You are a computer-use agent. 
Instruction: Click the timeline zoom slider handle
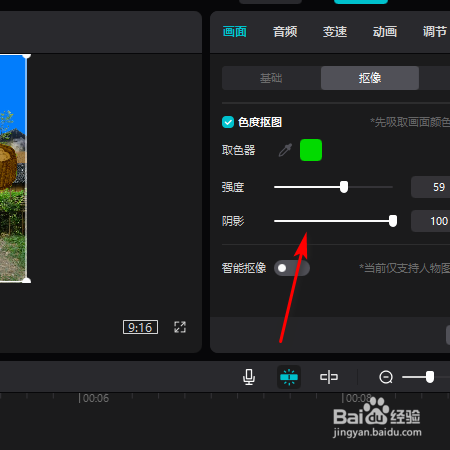coord(430,377)
